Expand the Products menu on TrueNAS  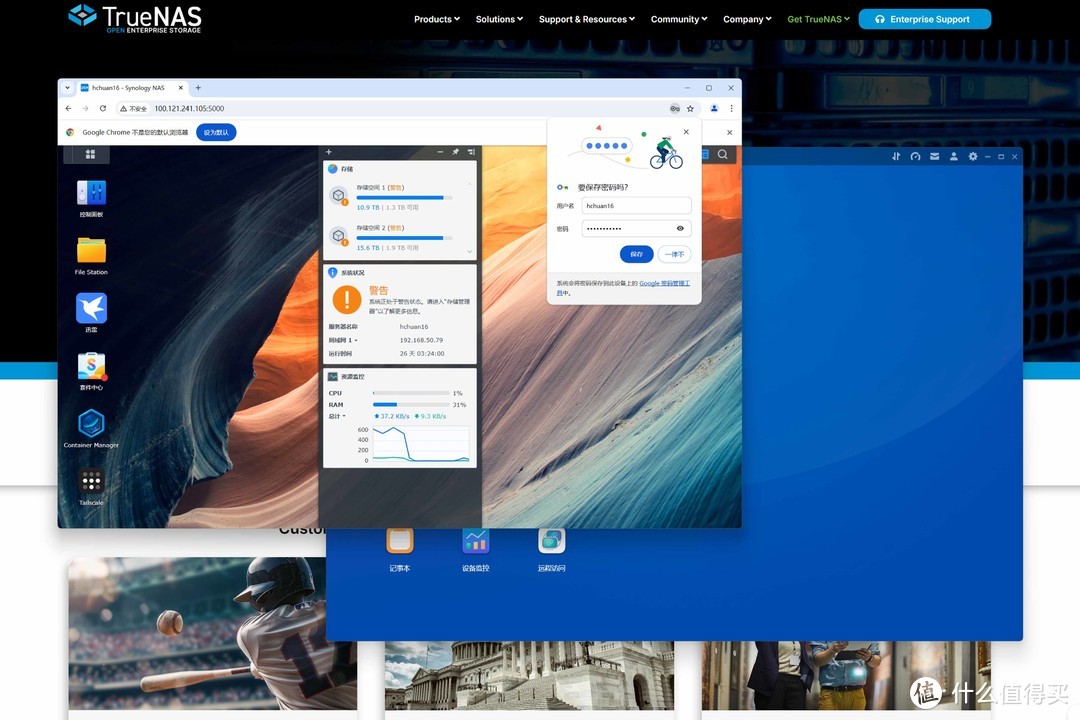437,19
